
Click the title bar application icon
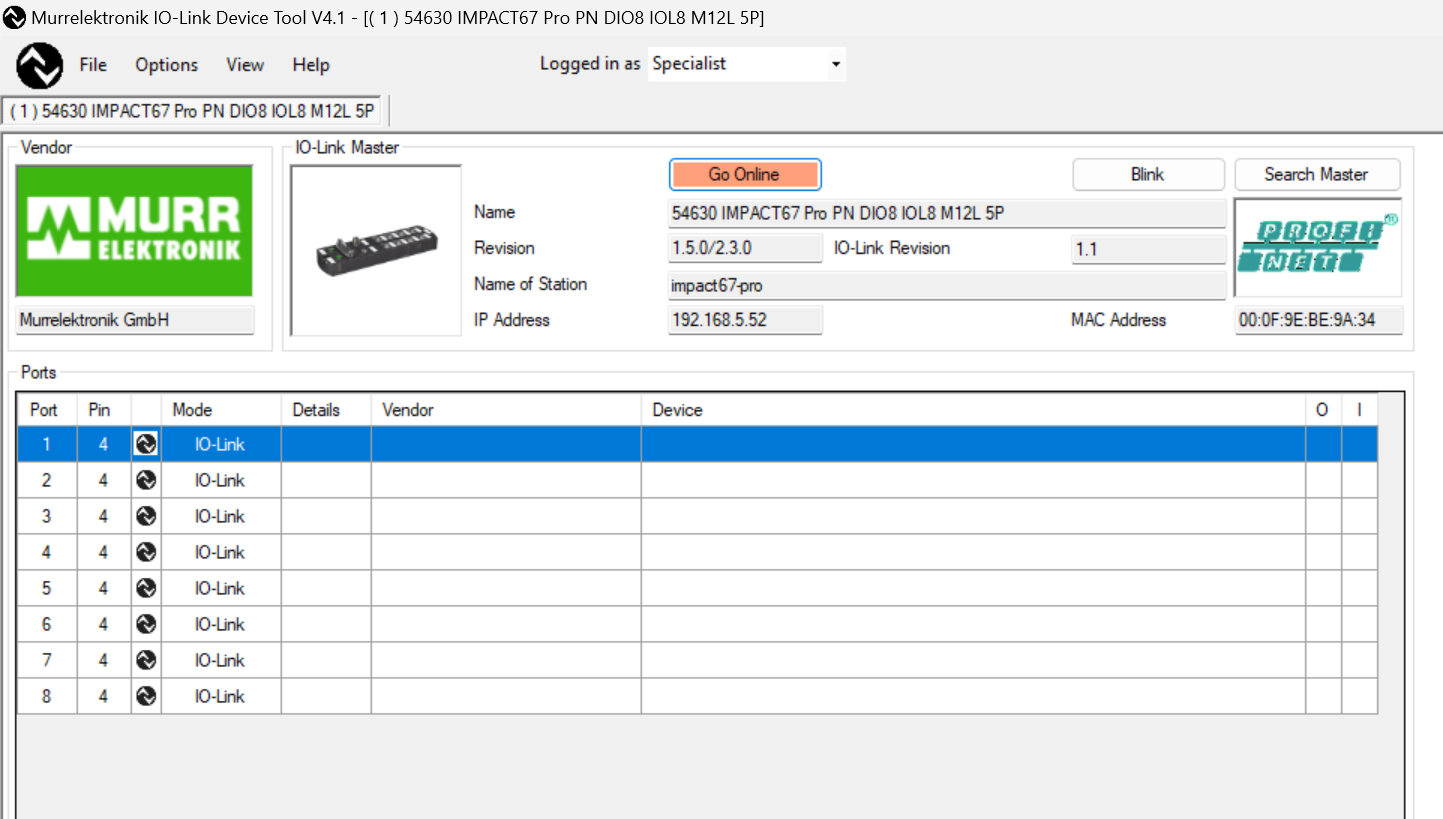point(14,17)
